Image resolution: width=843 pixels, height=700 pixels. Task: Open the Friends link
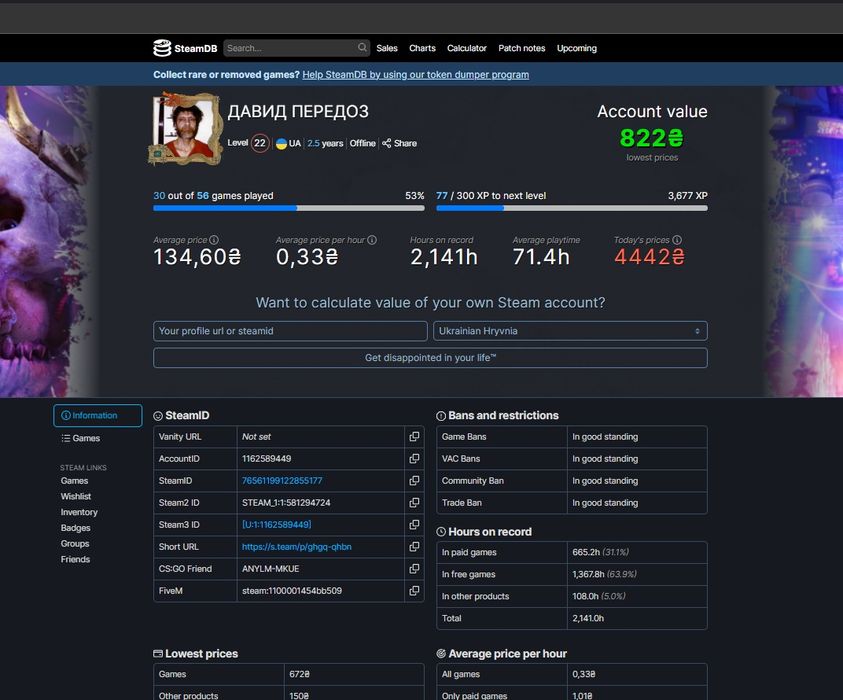coord(75,559)
